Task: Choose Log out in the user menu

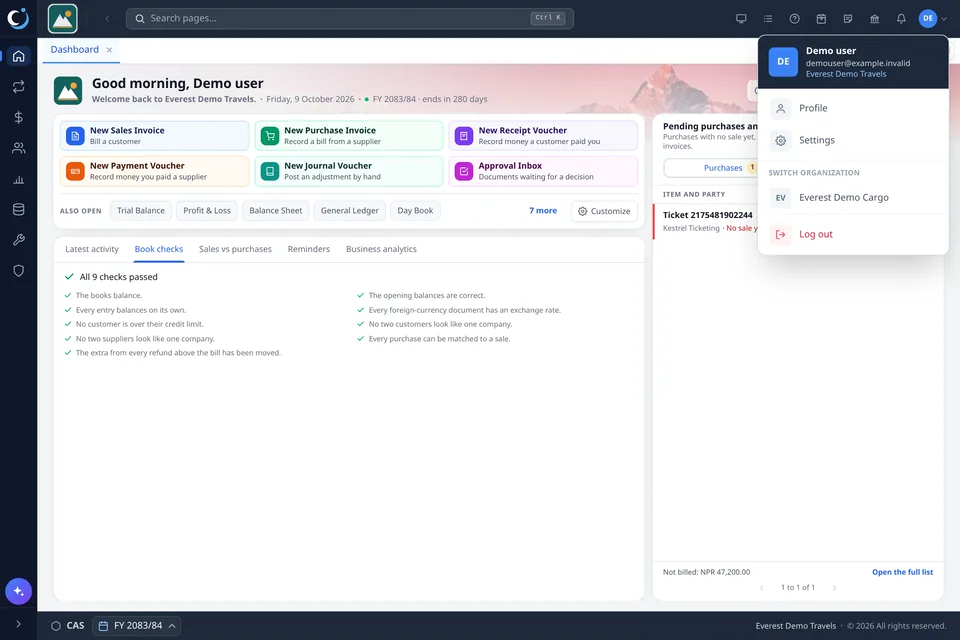Action: [853, 234]
